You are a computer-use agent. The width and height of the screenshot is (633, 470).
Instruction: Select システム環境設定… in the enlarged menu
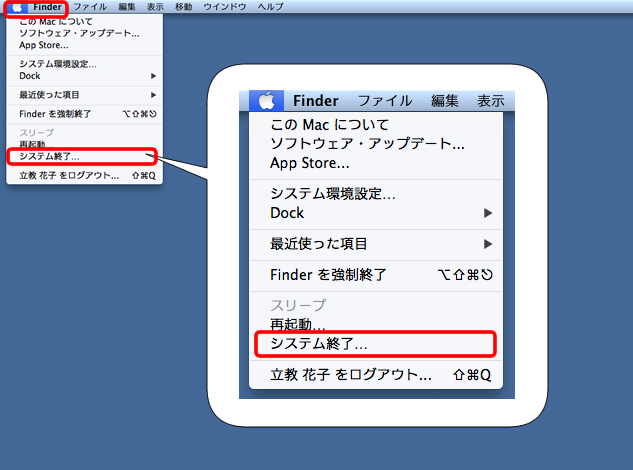(376, 194)
